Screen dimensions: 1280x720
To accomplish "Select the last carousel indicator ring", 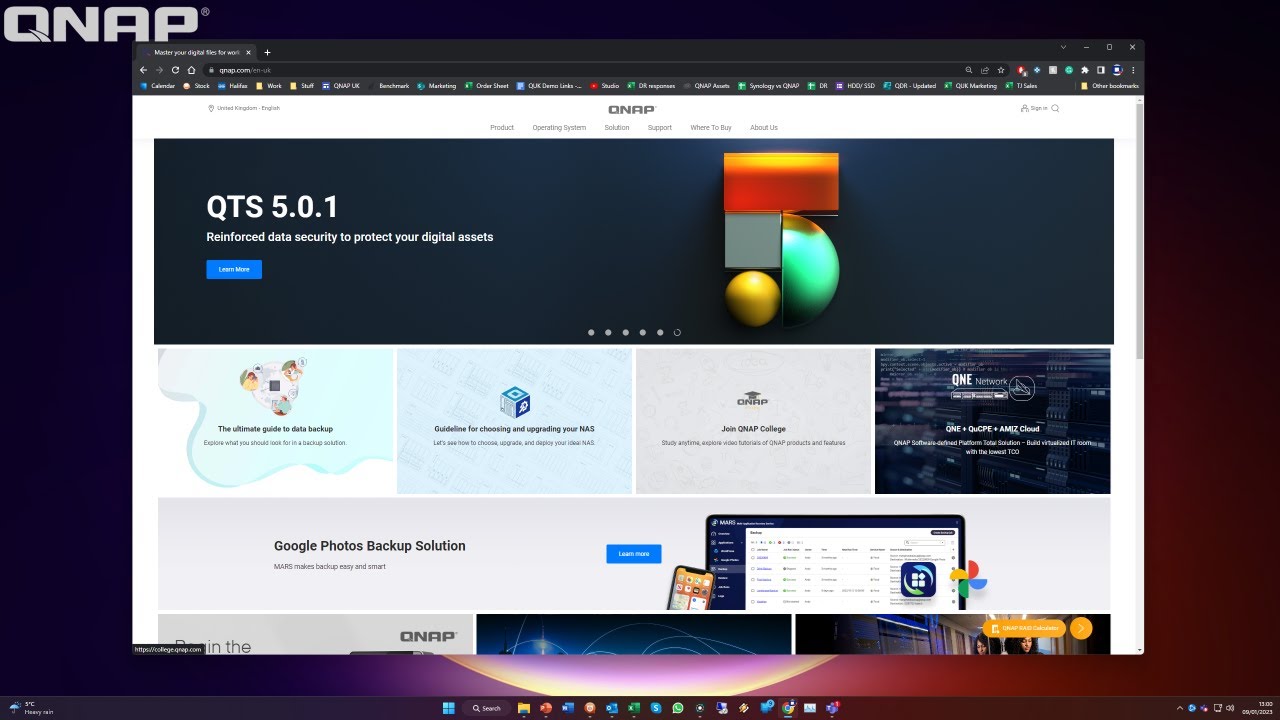I will tap(677, 332).
